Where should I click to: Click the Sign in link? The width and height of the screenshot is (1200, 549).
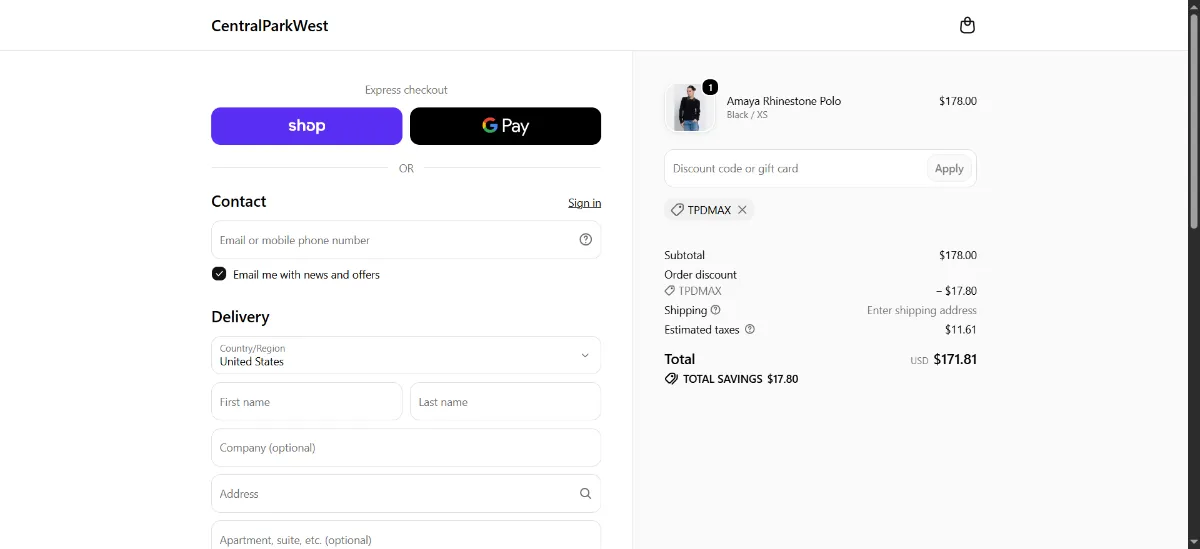pos(584,203)
